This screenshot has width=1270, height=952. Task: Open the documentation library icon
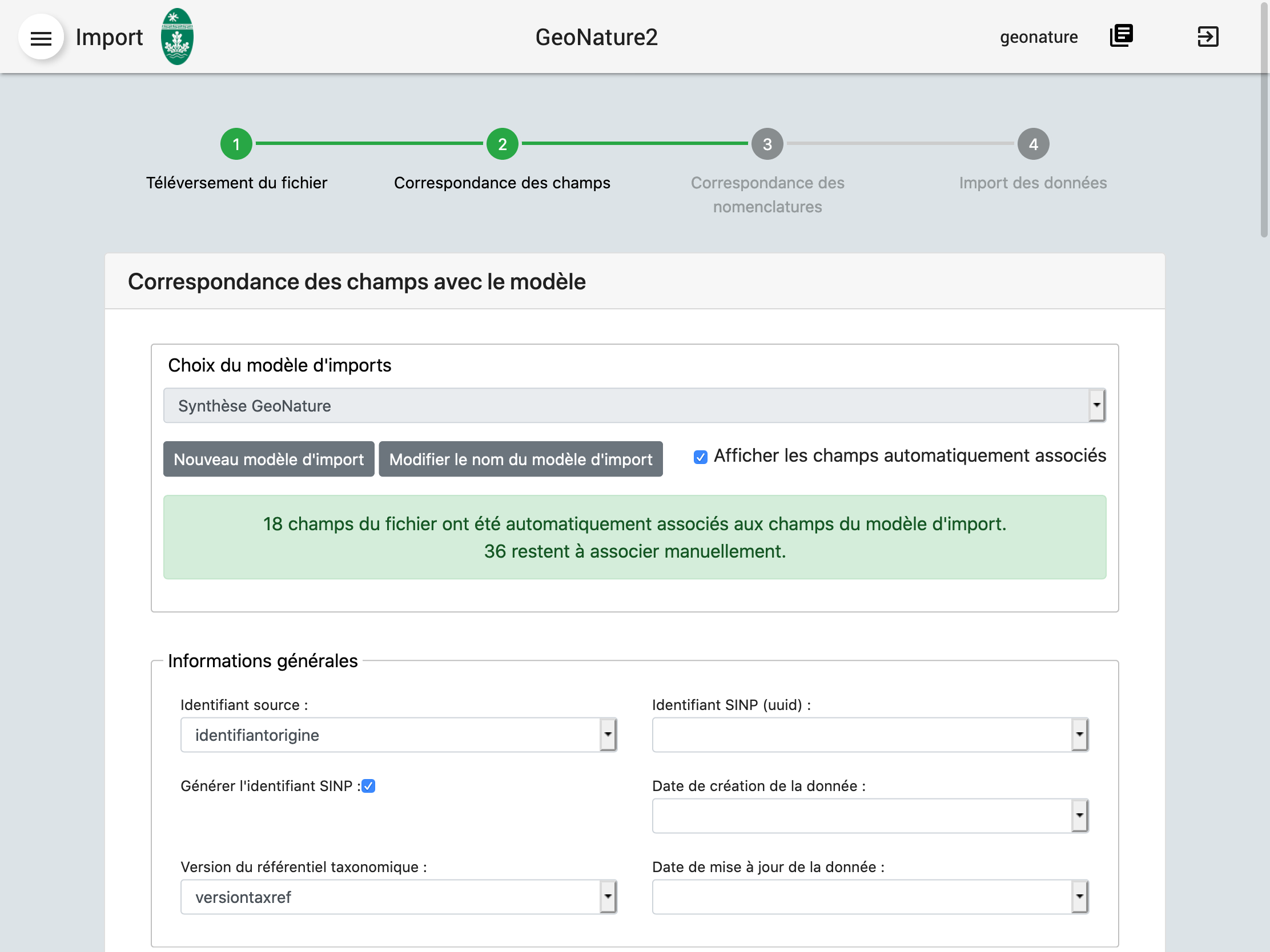point(1122,36)
